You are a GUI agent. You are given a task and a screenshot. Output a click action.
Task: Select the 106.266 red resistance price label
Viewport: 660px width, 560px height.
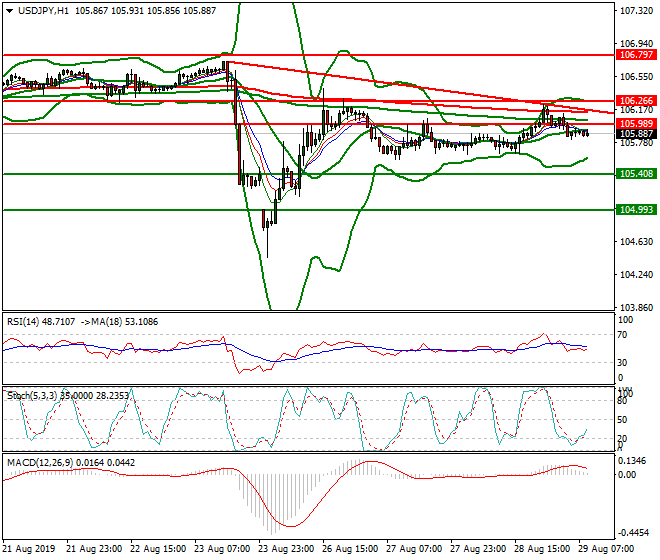[636, 101]
